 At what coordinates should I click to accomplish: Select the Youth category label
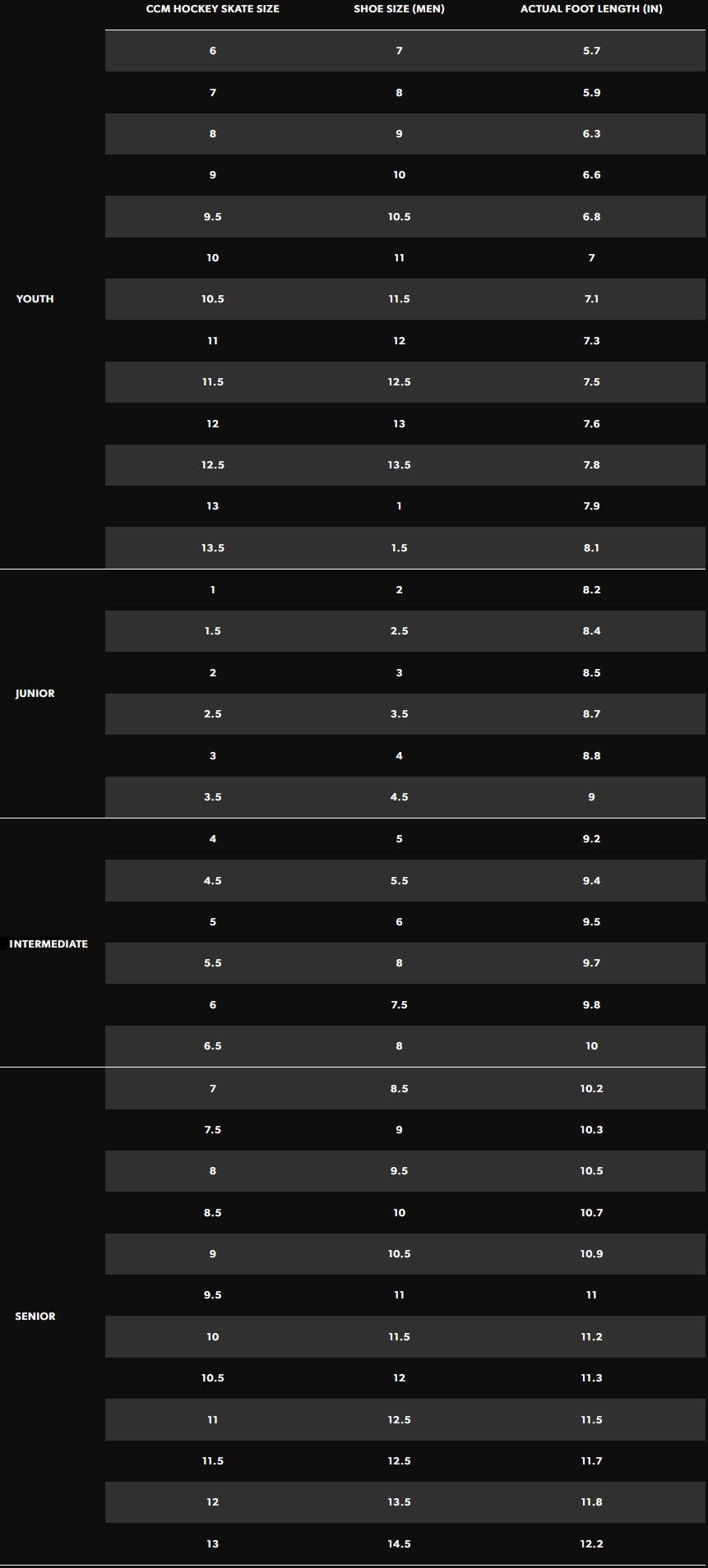[35, 299]
